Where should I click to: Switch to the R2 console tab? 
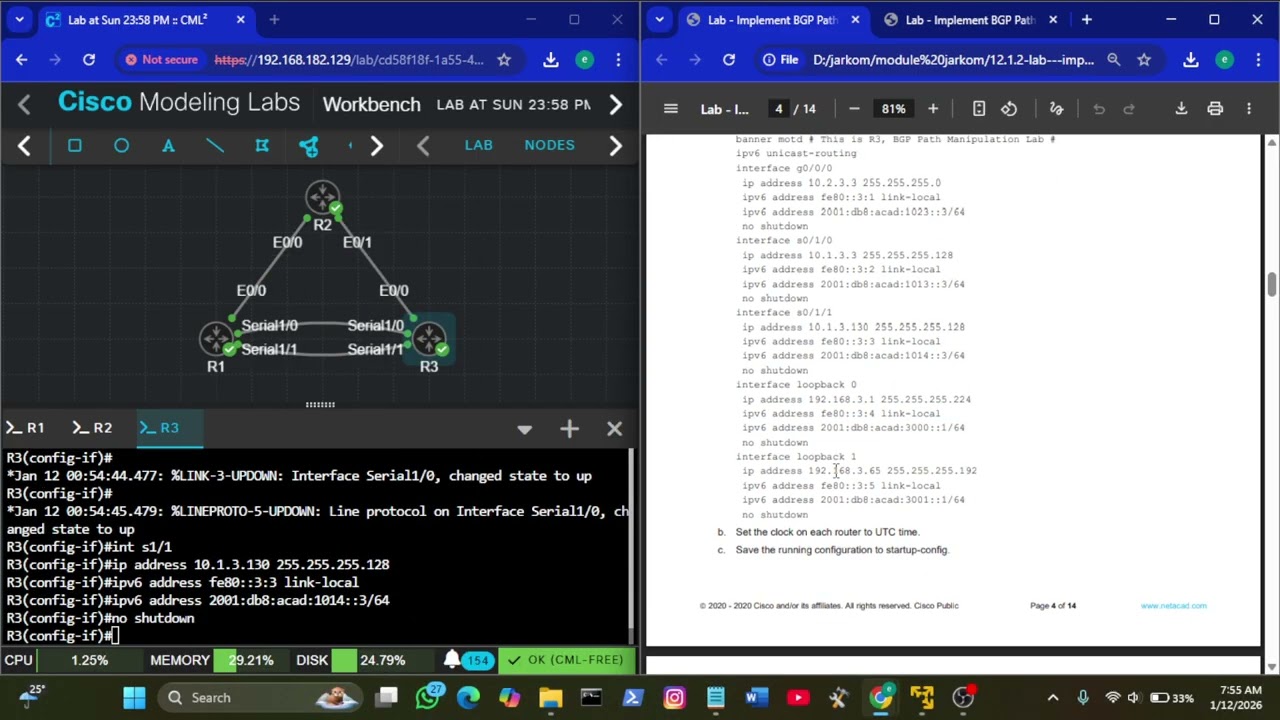pyautogui.click(x=93, y=428)
